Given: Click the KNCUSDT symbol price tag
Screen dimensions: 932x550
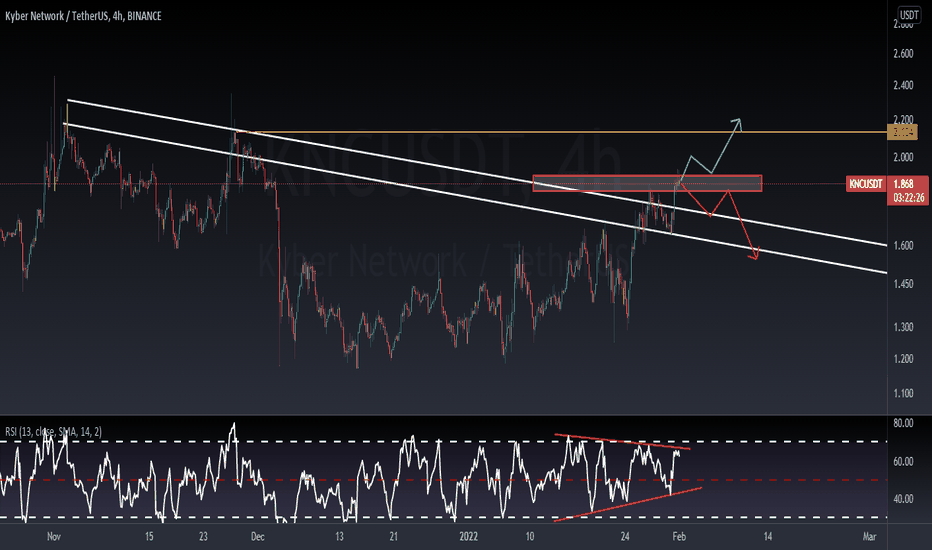Looking at the screenshot, I should (x=865, y=184).
